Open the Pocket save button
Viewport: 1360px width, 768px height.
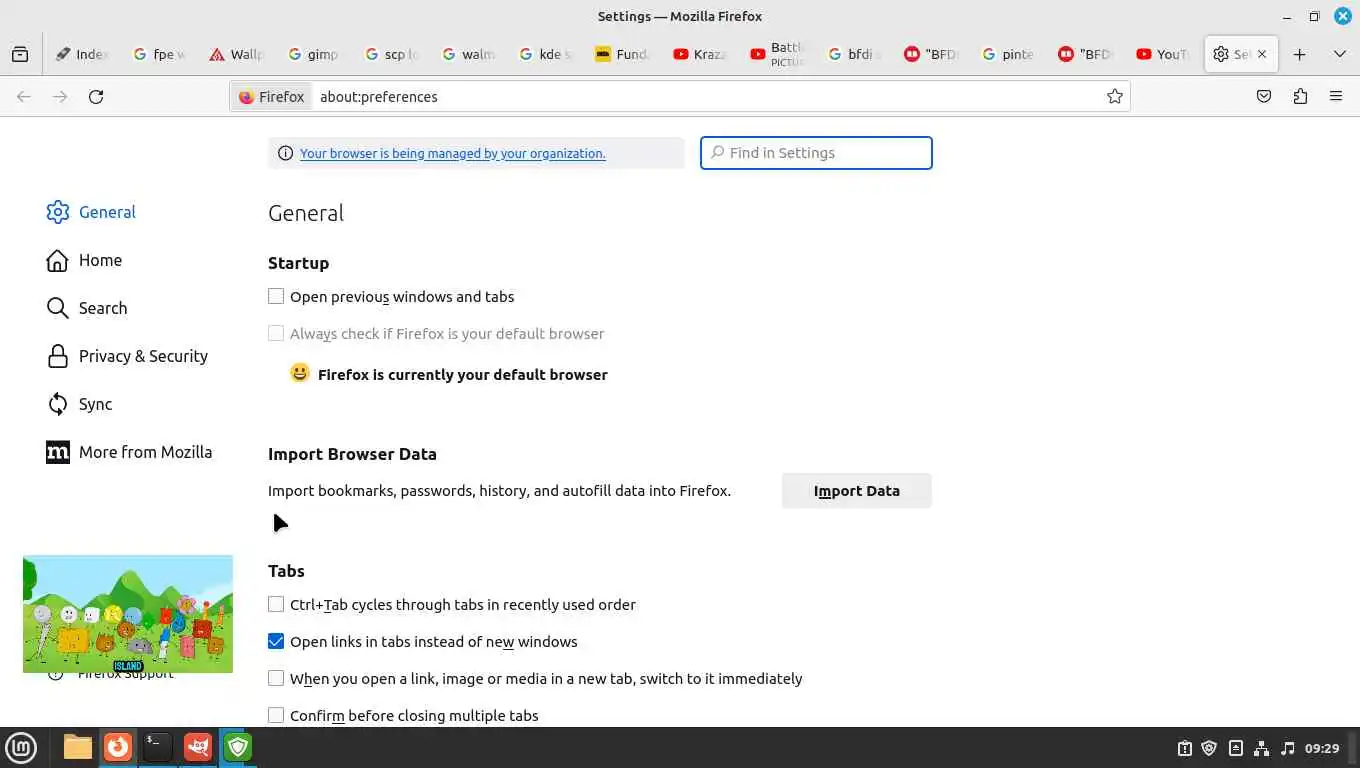coord(1264,97)
